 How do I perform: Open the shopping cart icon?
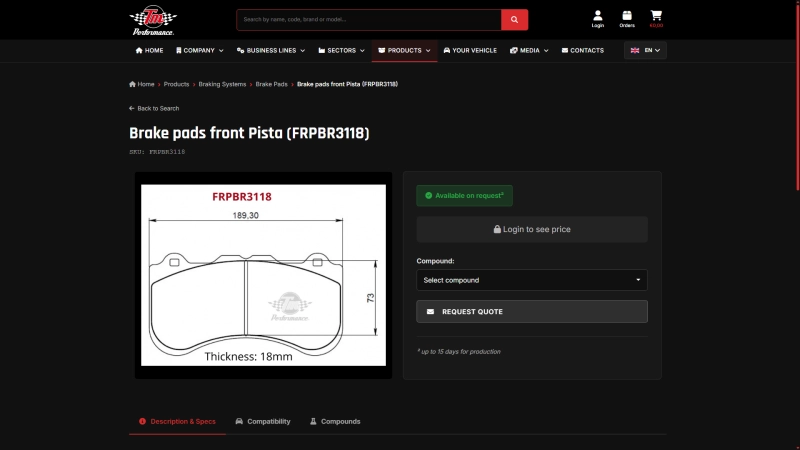[656, 16]
